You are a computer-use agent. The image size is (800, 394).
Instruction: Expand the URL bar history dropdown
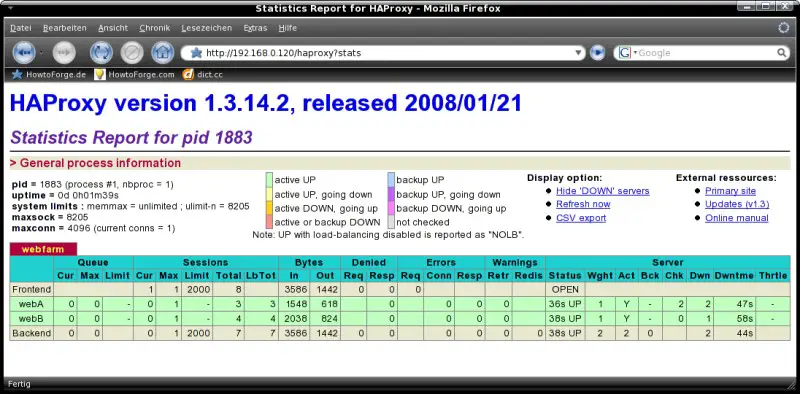tap(578, 53)
